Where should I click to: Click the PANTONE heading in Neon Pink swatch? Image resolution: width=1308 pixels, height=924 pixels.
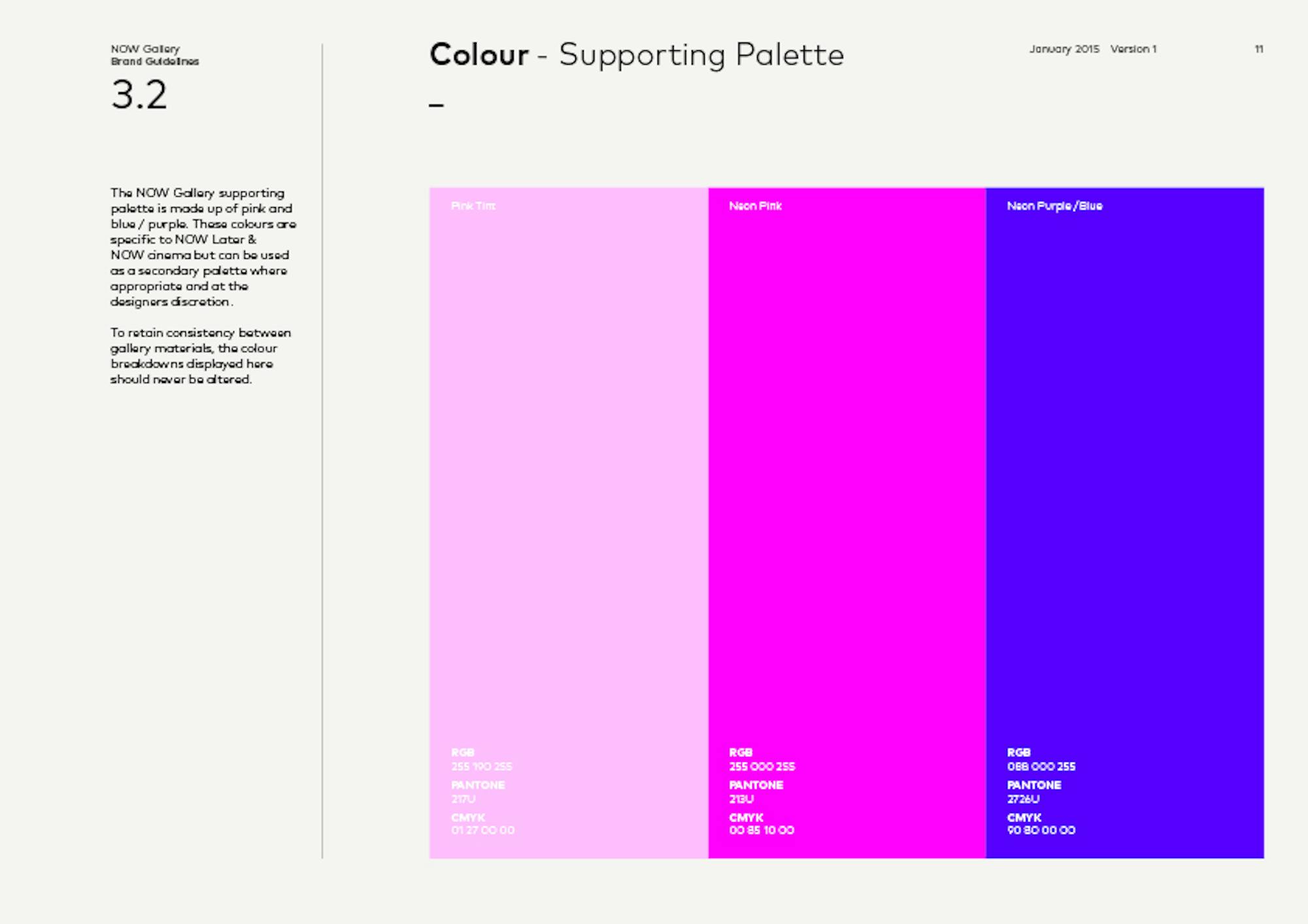click(756, 785)
